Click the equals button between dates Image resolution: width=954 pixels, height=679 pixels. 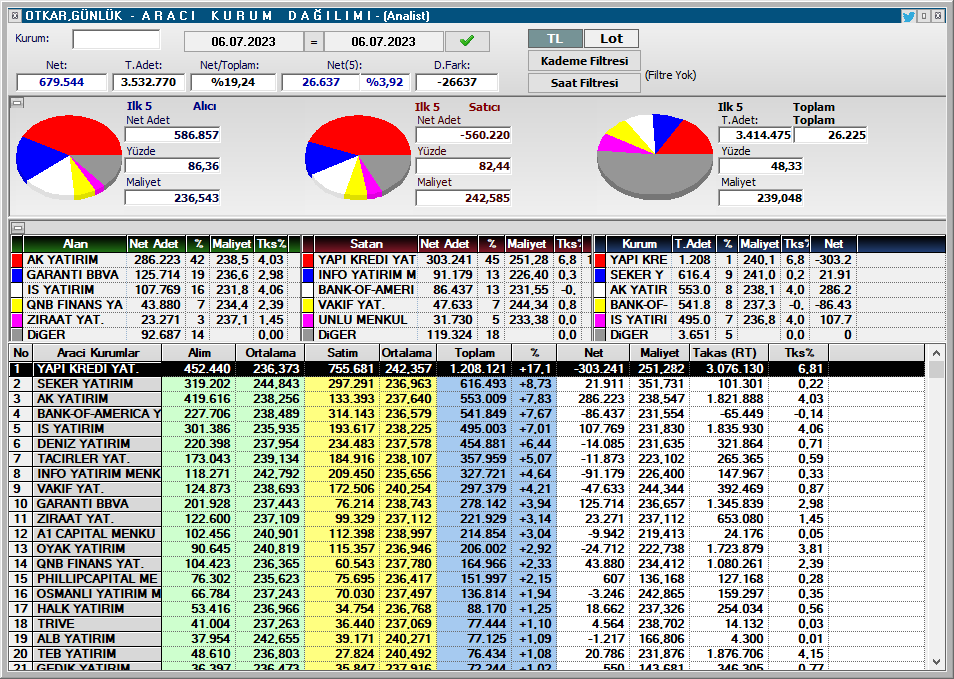click(x=313, y=41)
